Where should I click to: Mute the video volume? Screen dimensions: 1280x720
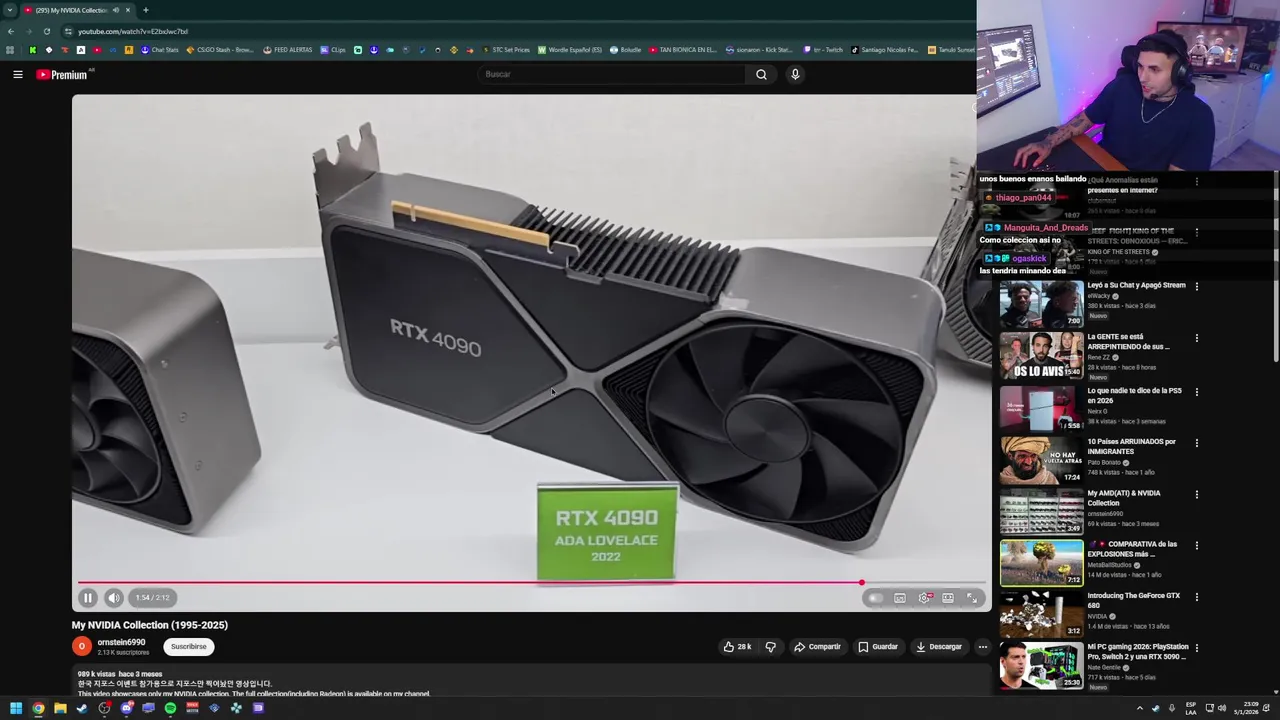click(114, 598)
